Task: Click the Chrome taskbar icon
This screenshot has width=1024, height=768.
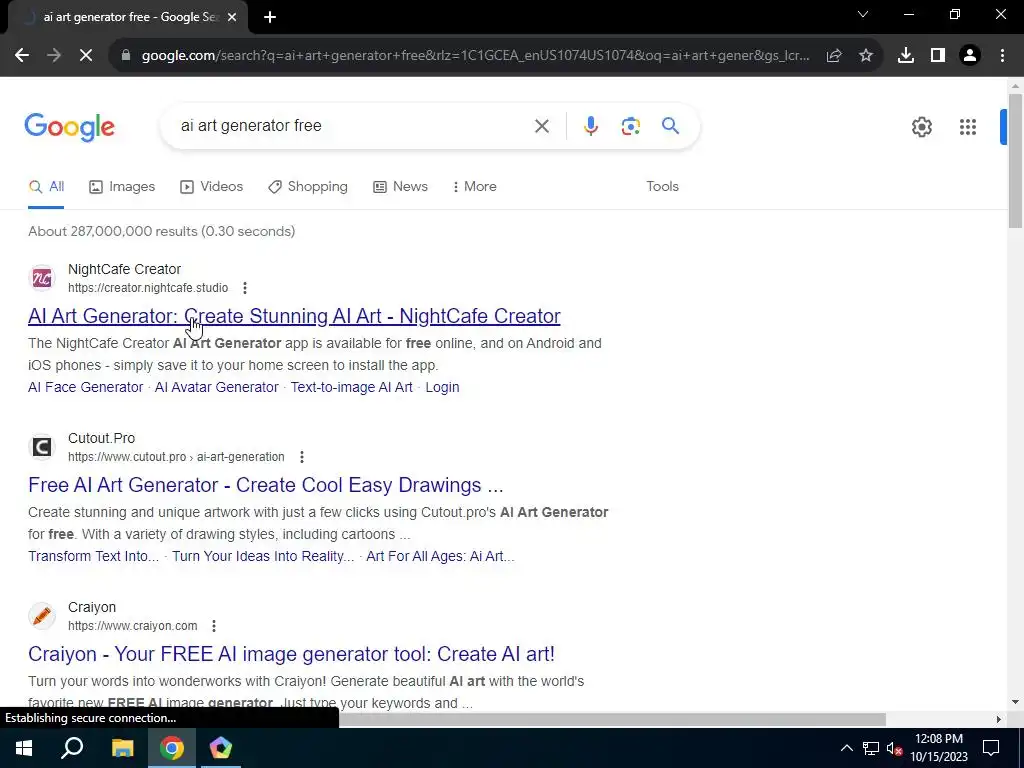Action: (x=172, y=748)
